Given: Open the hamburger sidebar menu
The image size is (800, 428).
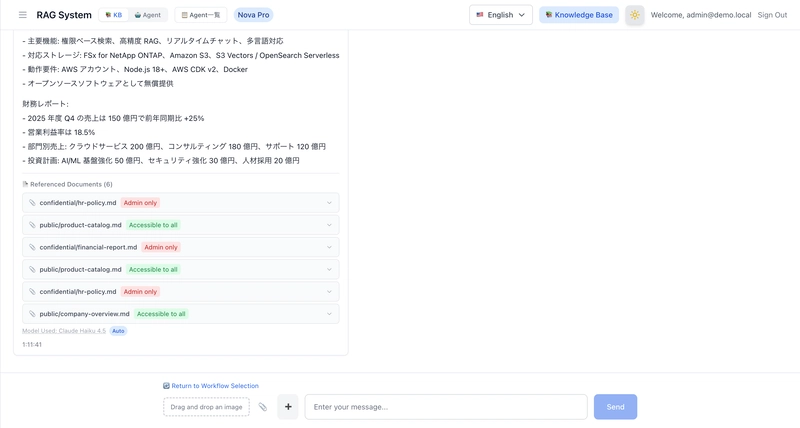Looking at the screenshot, I should pyautogui.click(x=23, y=15).
